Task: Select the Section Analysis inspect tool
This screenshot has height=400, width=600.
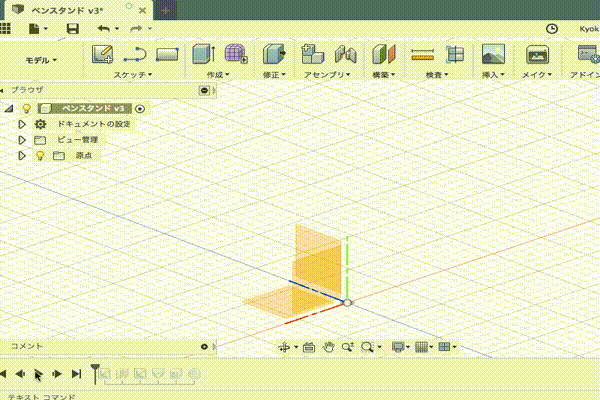Action: (455, 54)
